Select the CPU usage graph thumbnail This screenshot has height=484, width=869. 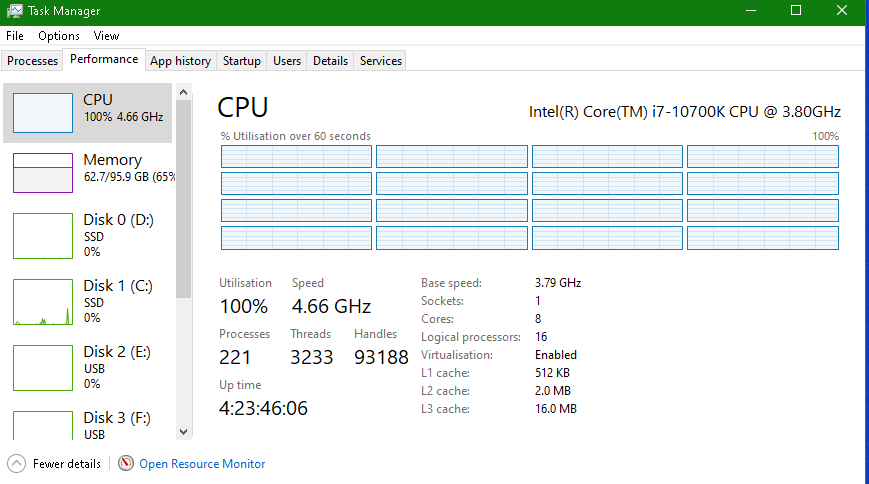click(x=43, y=113)
